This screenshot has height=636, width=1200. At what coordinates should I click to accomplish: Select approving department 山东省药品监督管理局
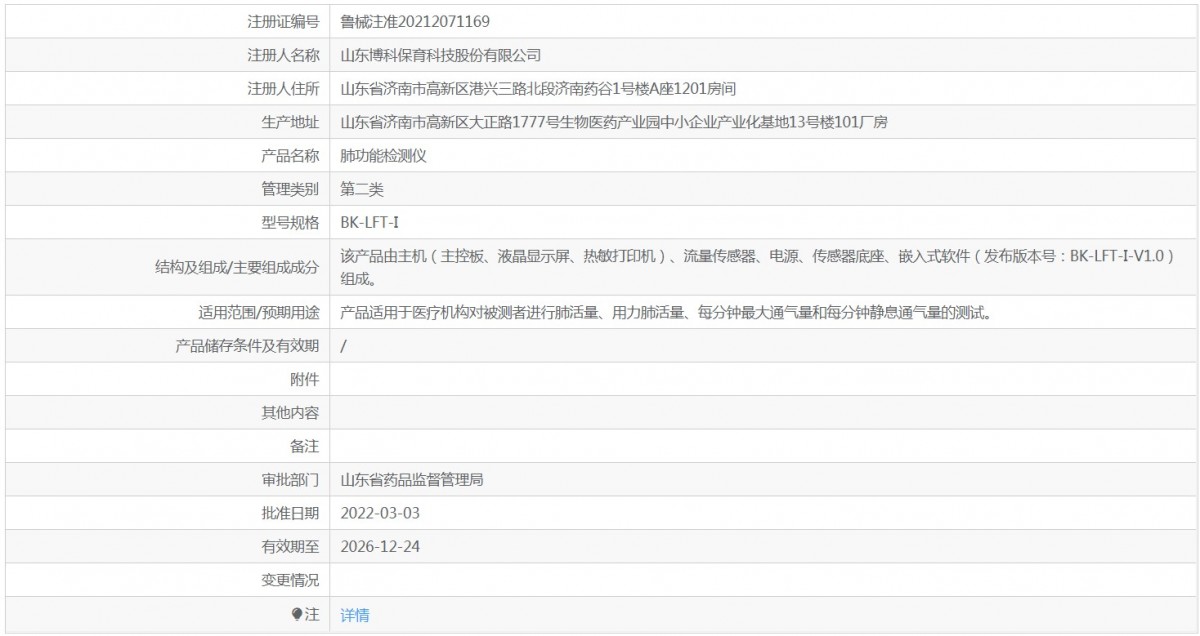pyautogui.click(x=412, y=480)
